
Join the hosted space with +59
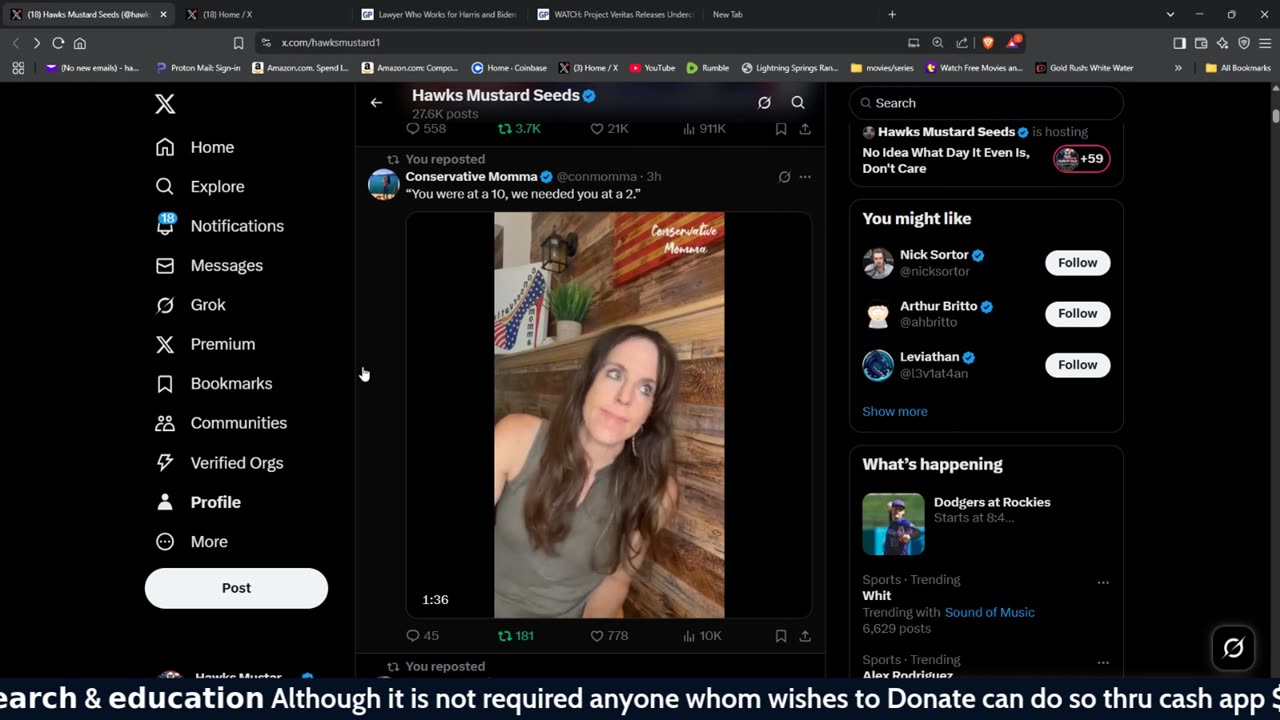tap(1082, 158)
